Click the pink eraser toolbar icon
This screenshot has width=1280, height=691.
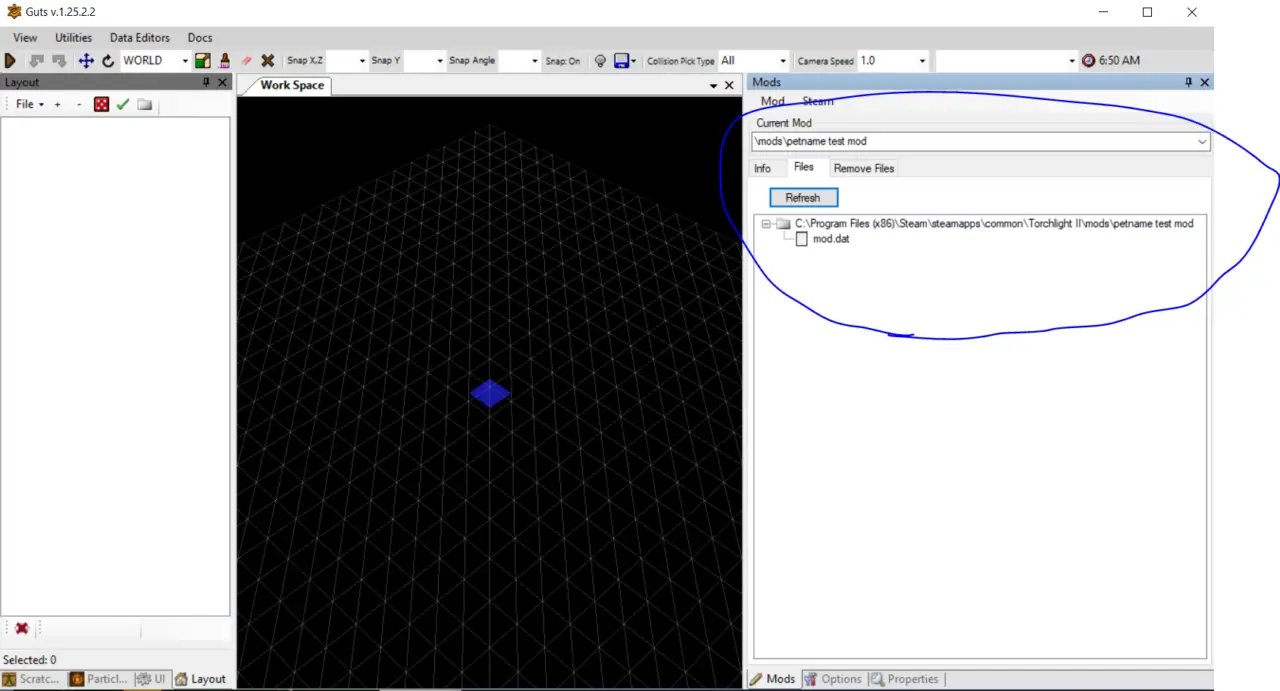(246, 61)
